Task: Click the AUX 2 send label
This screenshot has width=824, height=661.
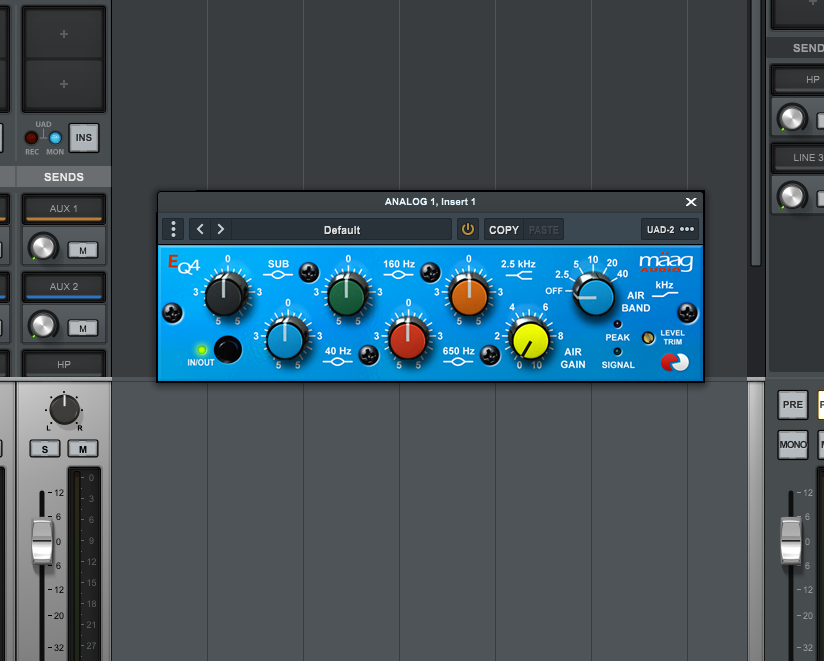Action: 63,287
